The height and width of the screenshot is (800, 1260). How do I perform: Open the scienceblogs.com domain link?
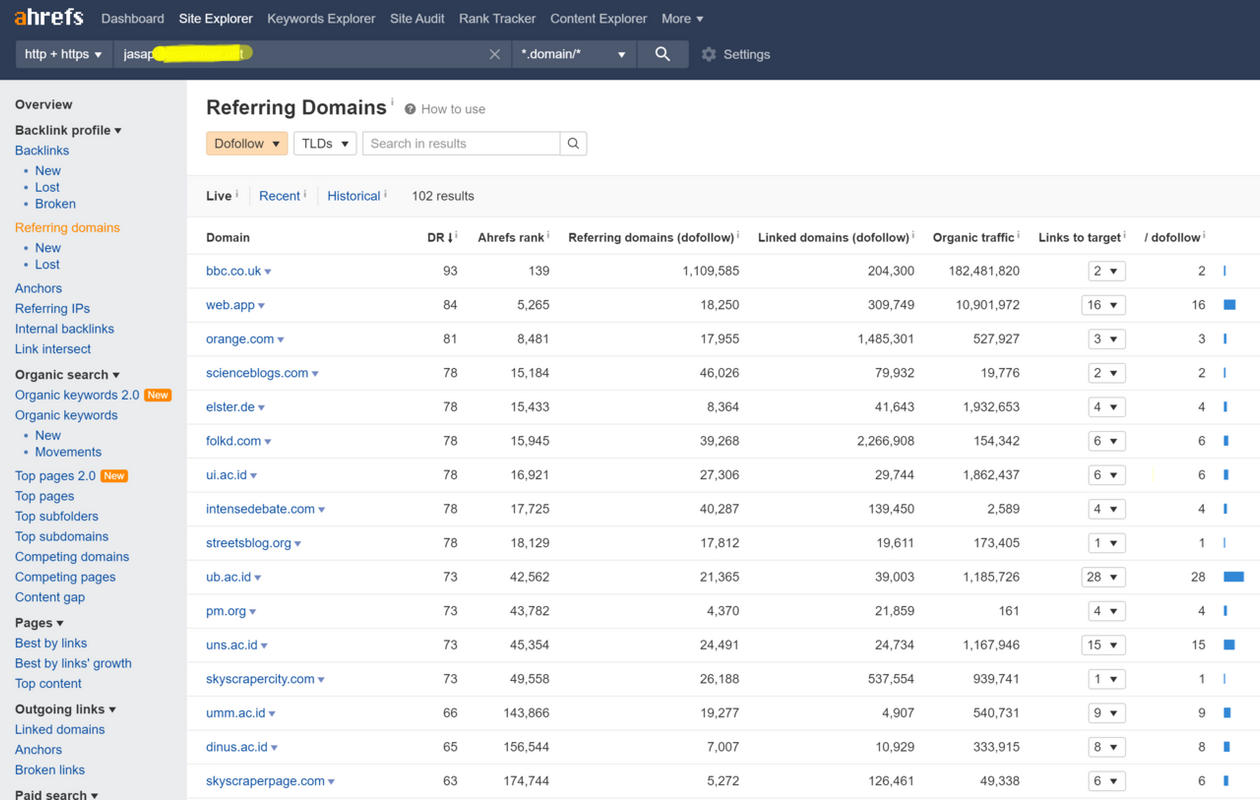(x=257, y=373)
